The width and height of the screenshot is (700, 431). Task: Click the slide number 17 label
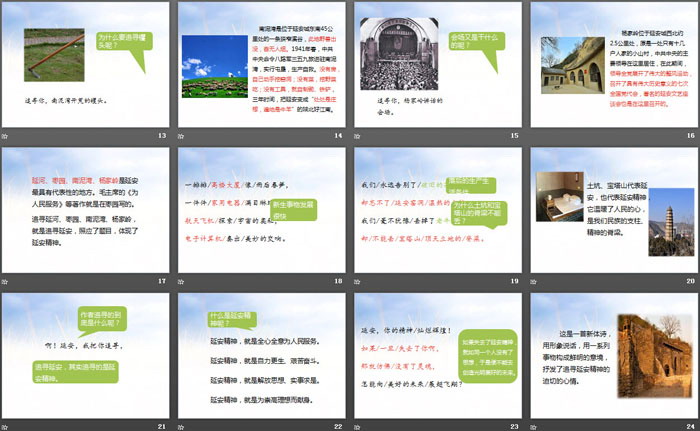tap(162, 281)
